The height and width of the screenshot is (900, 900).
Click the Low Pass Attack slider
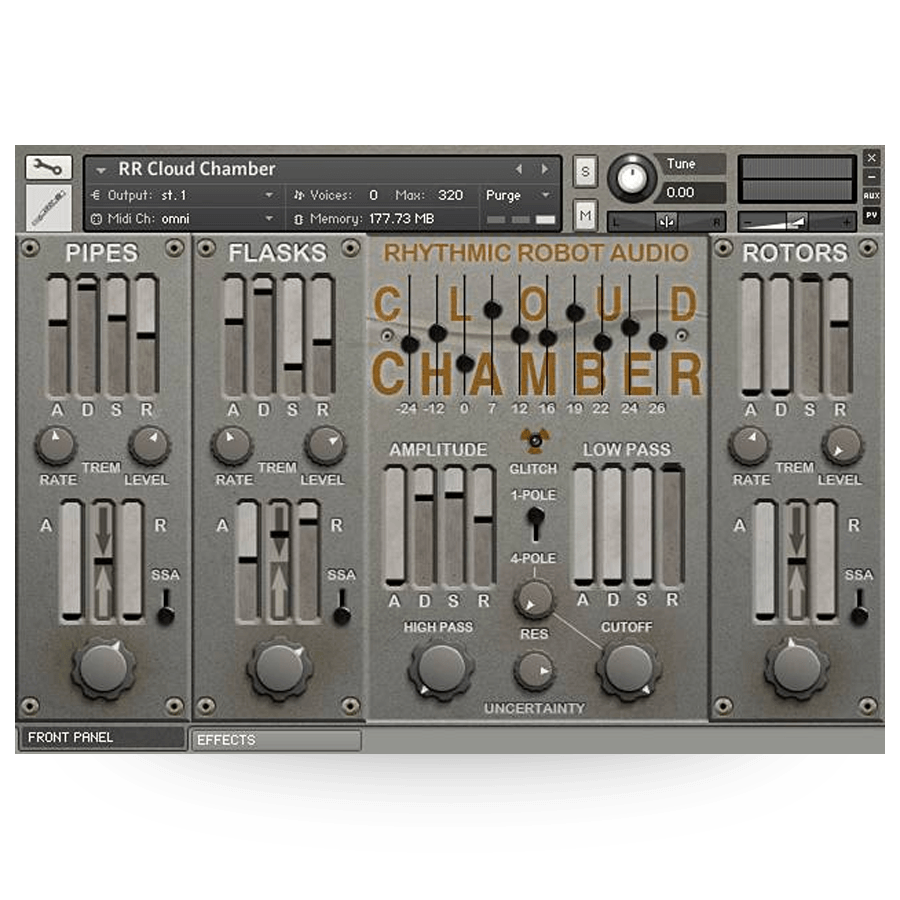583,526
